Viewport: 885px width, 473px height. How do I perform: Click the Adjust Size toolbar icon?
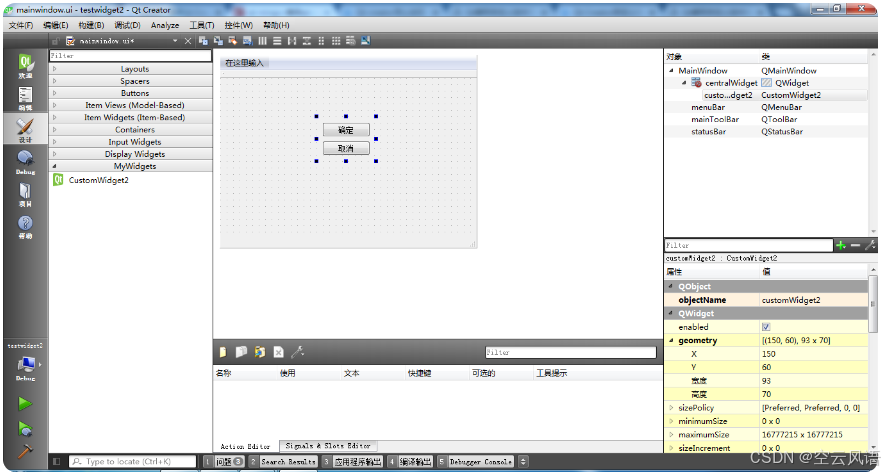click(x=366, y=41)
